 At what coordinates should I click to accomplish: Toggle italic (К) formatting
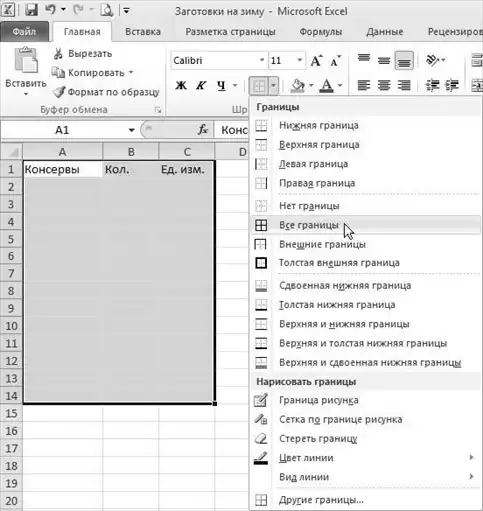pyautogui.click(x=201, y=86)
